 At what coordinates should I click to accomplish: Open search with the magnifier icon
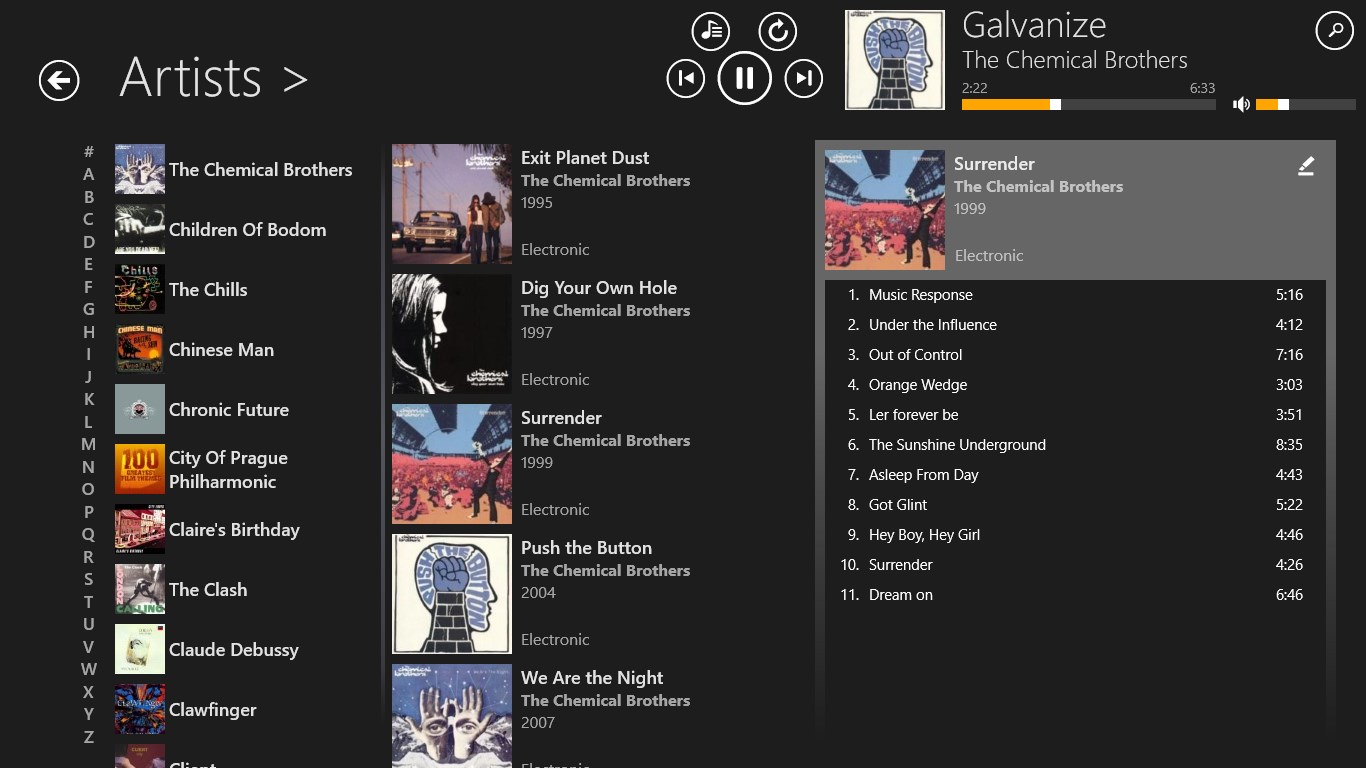pyautogui.click(x=1334, y=31)
